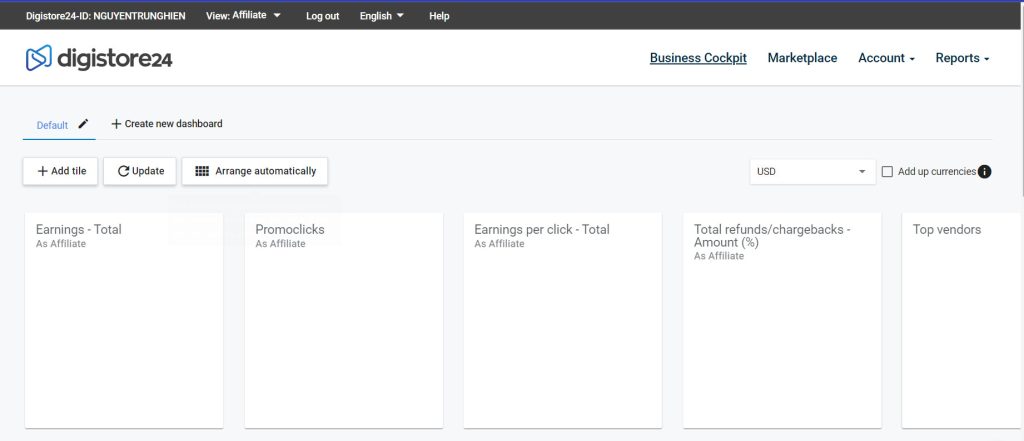1024x441 pixels.
Task: Click the Digistore24 logo
Action: (x=99, y=59)
